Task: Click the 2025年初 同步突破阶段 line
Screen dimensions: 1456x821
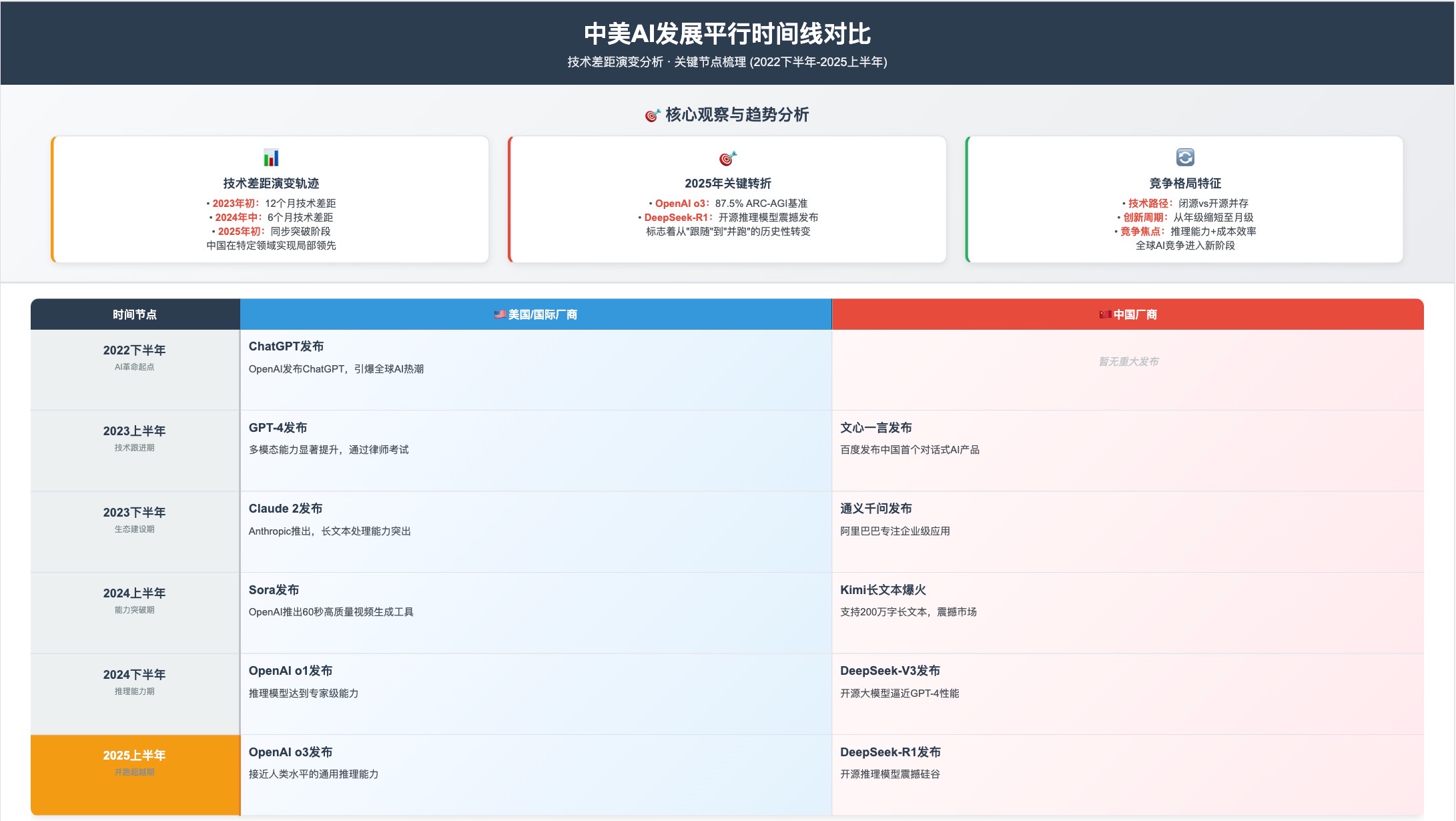Action: click(x=271, y=232)
